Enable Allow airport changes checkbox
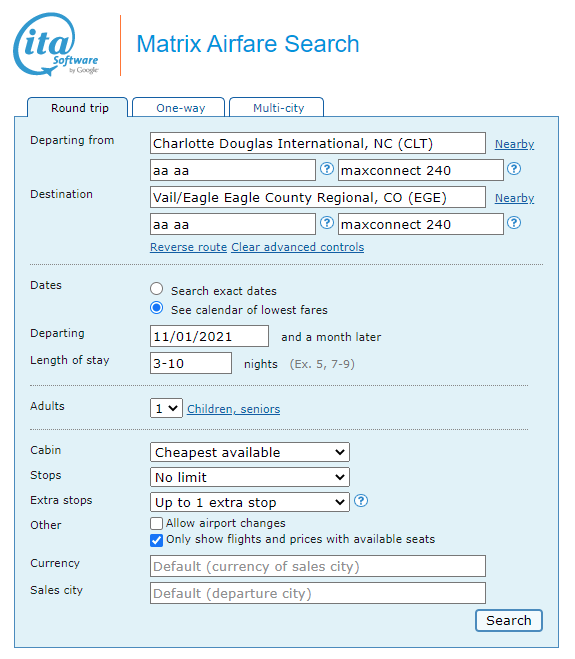 tap(156, 523)
